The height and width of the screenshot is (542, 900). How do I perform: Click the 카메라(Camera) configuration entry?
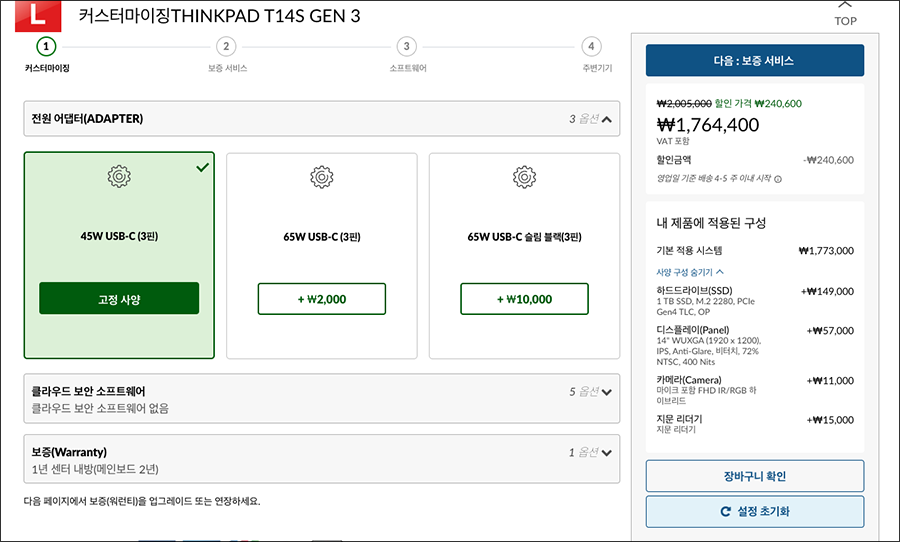(754, 390)
